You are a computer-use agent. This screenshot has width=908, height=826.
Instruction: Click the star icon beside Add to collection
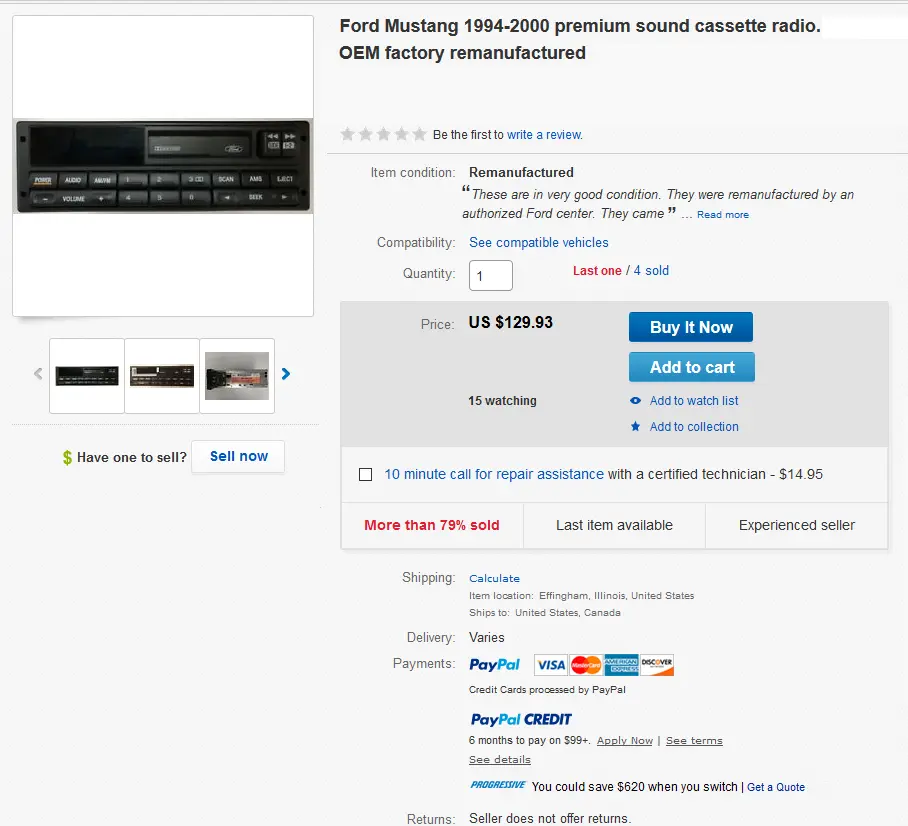pyautogui.click(x=635, y=427)
